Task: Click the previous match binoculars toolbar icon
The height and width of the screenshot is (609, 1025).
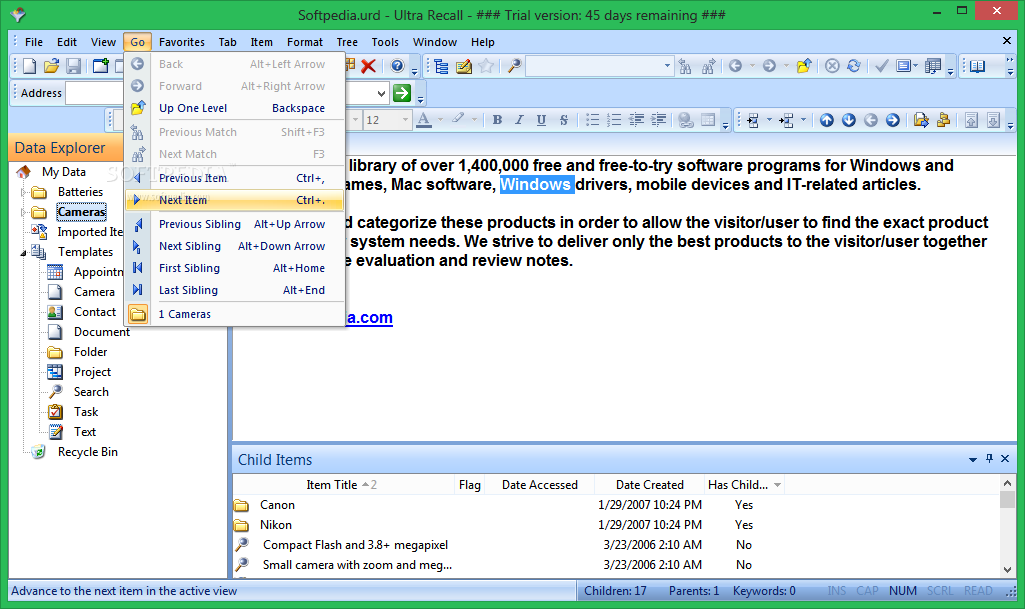Action: coord(685,66)
